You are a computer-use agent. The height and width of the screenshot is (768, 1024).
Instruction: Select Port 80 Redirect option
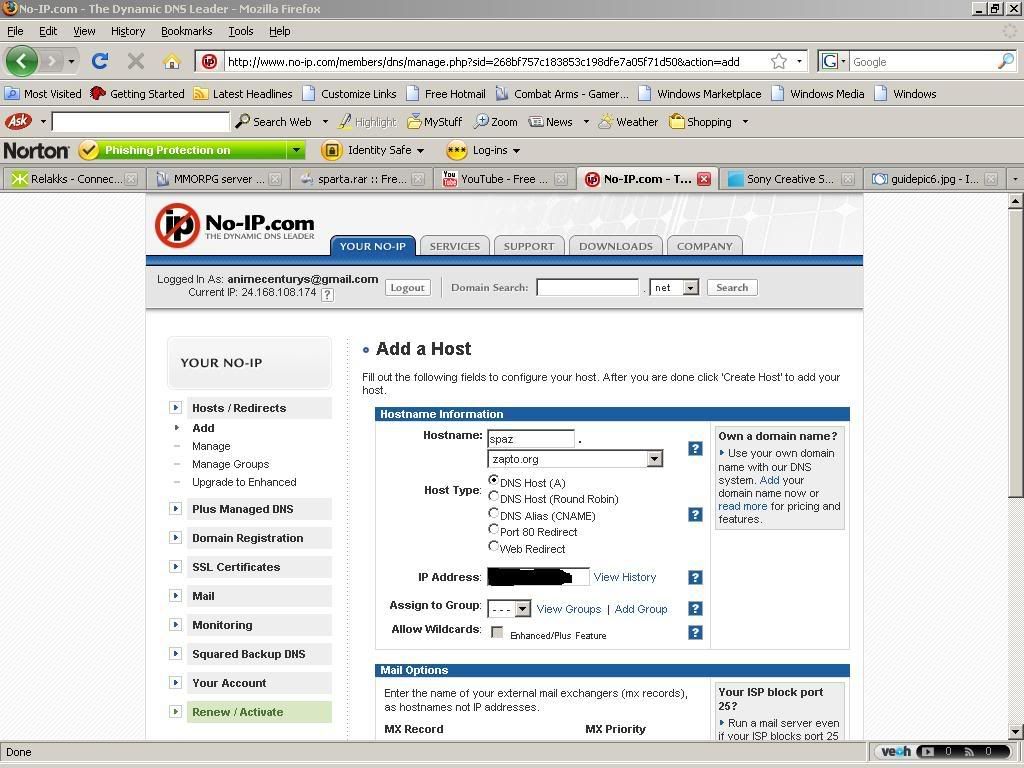(x=493, y=529)
